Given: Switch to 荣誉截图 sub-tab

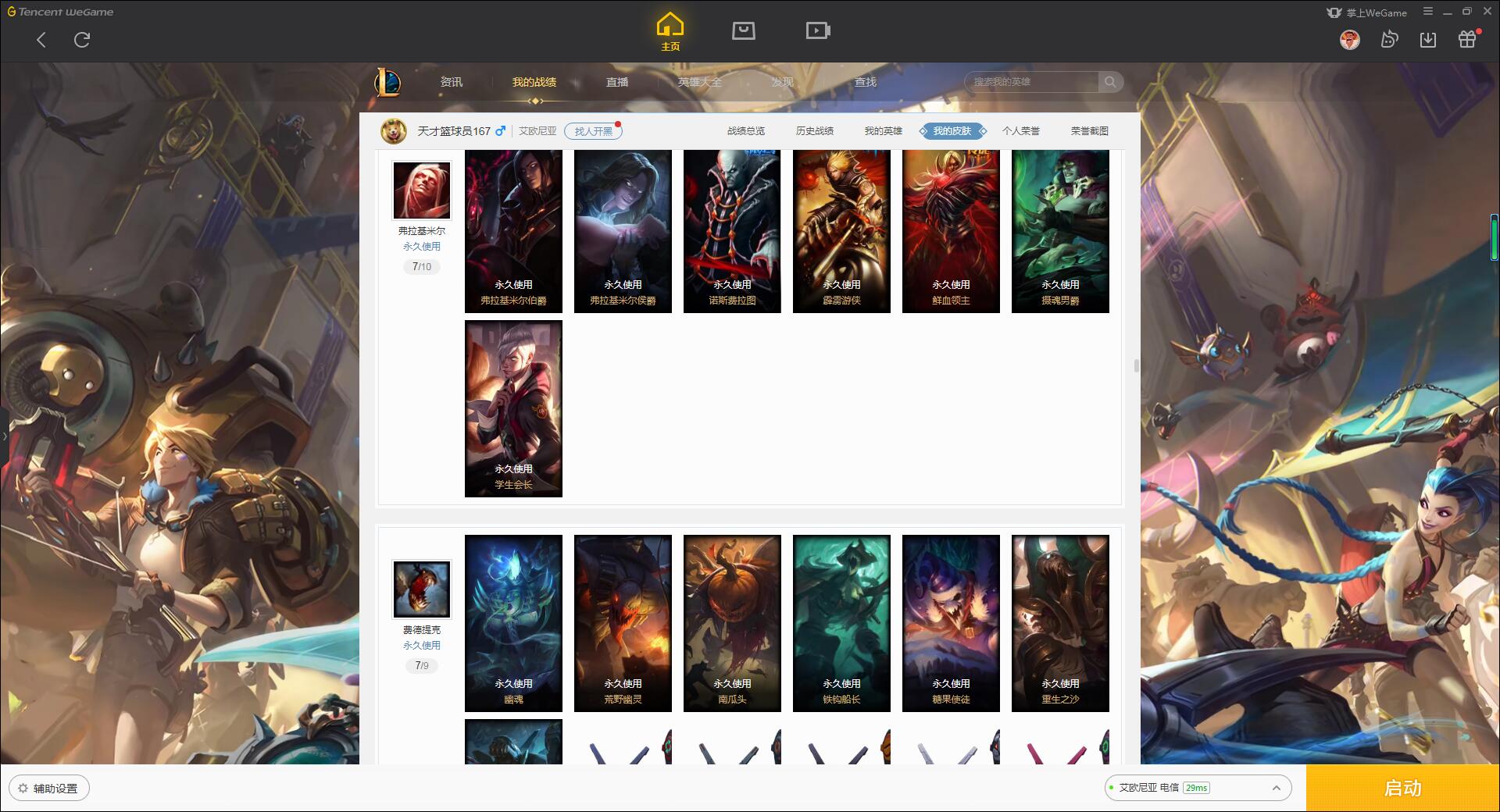Looking at the screenshot, I should [1090, 131].
